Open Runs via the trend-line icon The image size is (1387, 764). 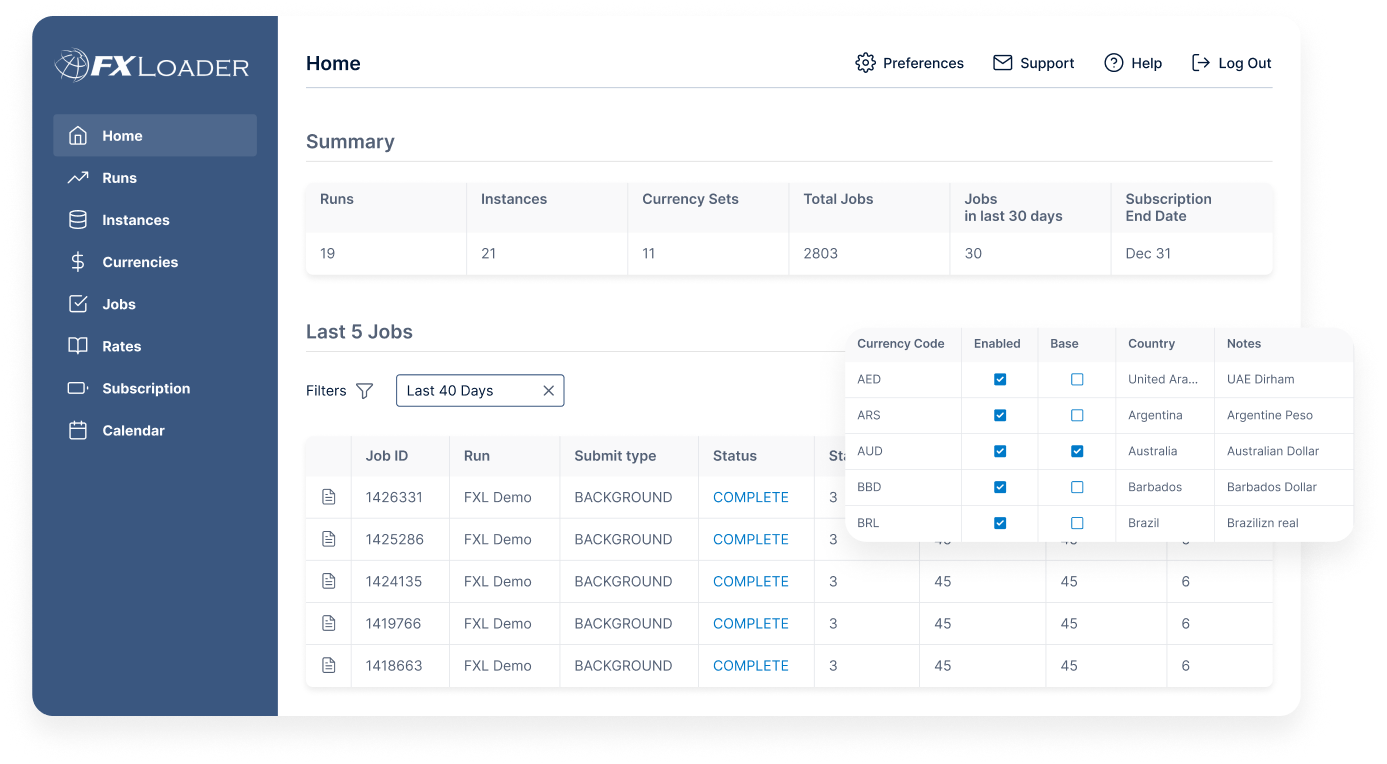[78, 178]
